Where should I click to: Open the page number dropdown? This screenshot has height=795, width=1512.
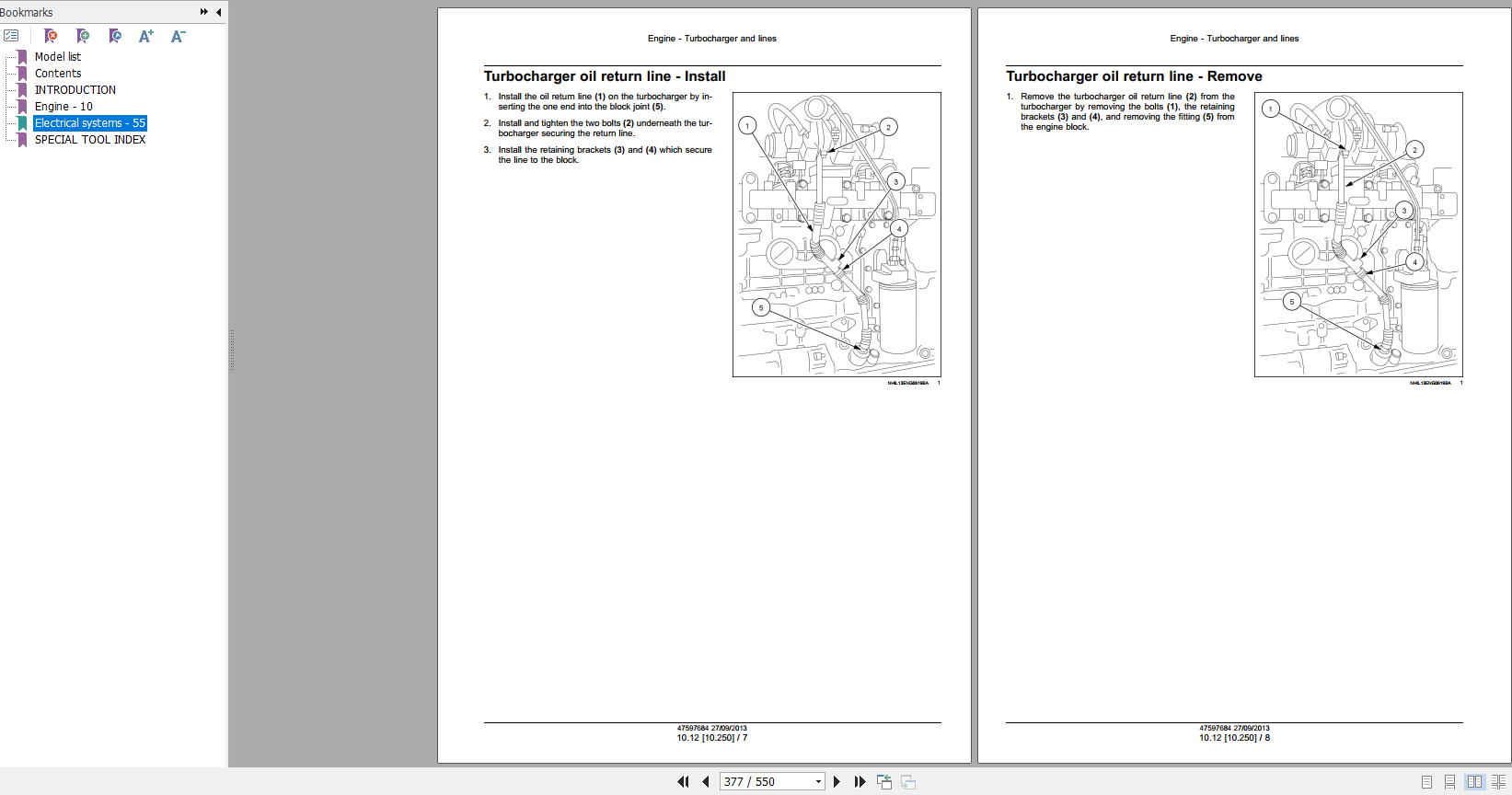pyautogui.click(x=817, y=781)
